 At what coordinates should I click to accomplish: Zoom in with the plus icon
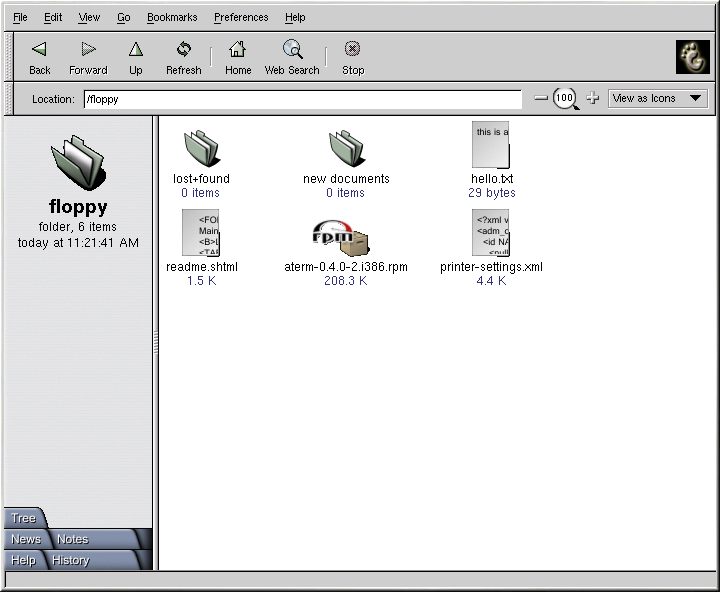pos(592,98)
